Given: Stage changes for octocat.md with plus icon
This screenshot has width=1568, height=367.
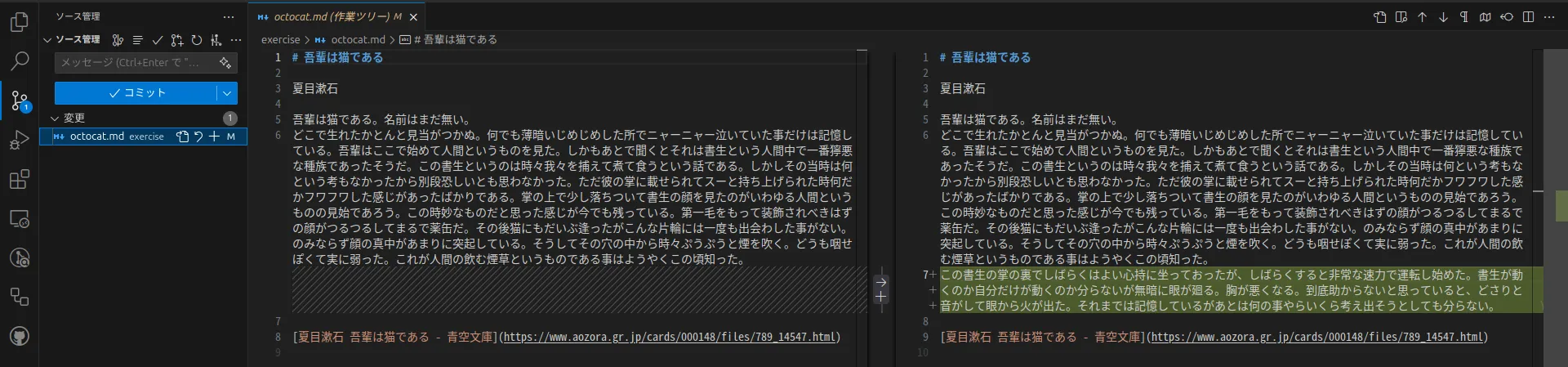Looking at the screenshot, I should click(214, 137).
